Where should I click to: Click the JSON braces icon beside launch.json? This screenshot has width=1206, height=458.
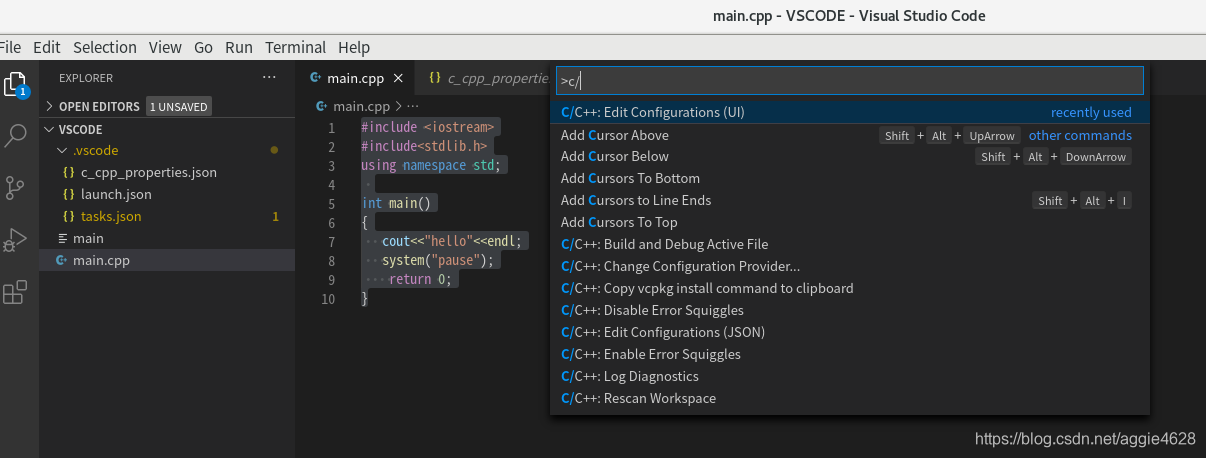(68, 194)
